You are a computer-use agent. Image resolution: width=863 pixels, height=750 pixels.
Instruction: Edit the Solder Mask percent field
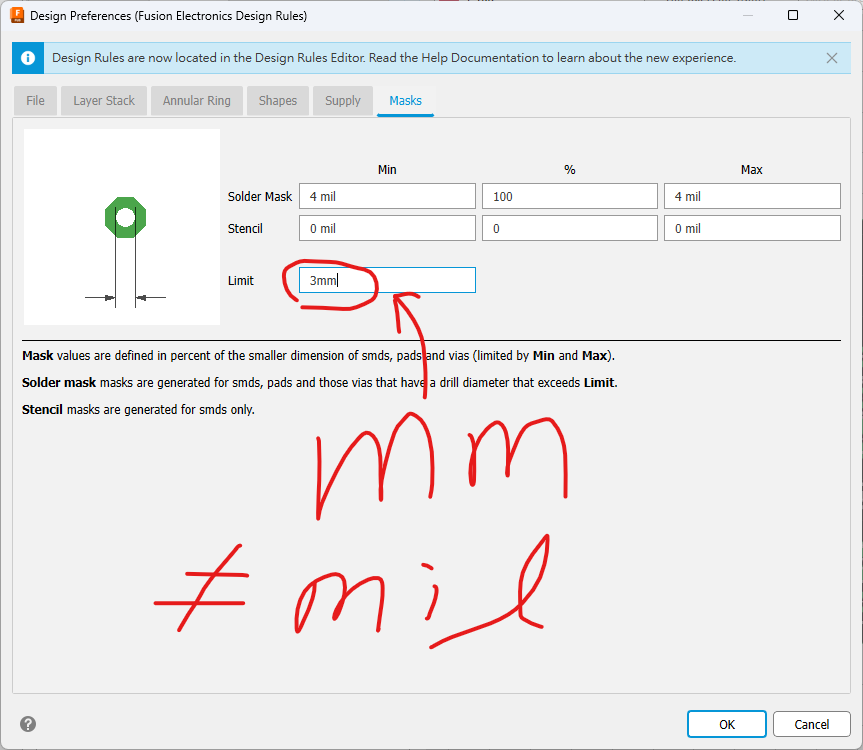tap(569, 197)
